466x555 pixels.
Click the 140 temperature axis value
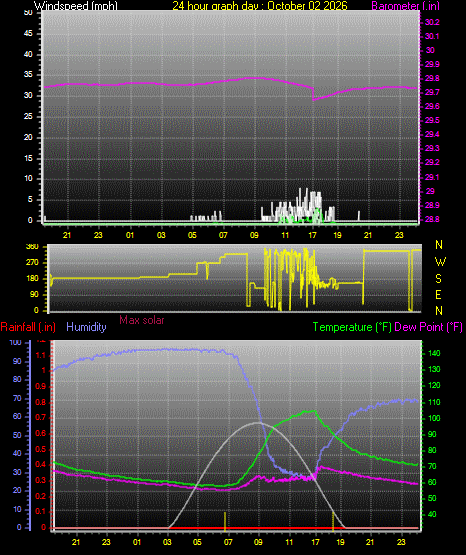434,353
